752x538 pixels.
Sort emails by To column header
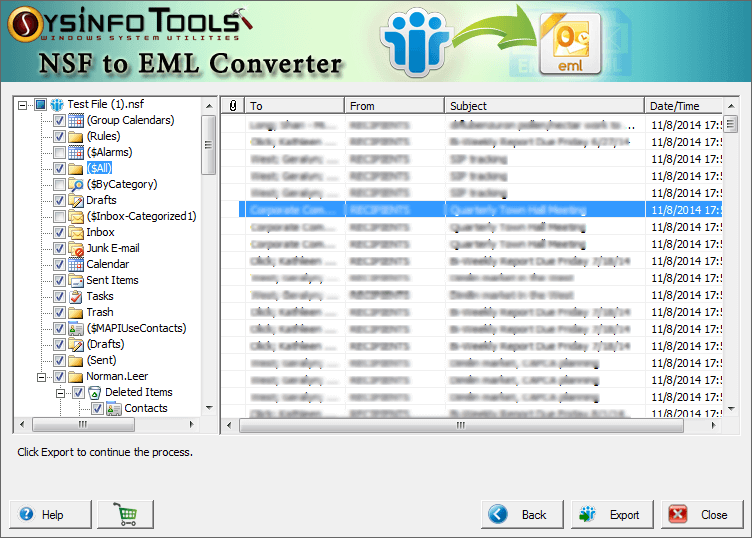coord(294,105)
